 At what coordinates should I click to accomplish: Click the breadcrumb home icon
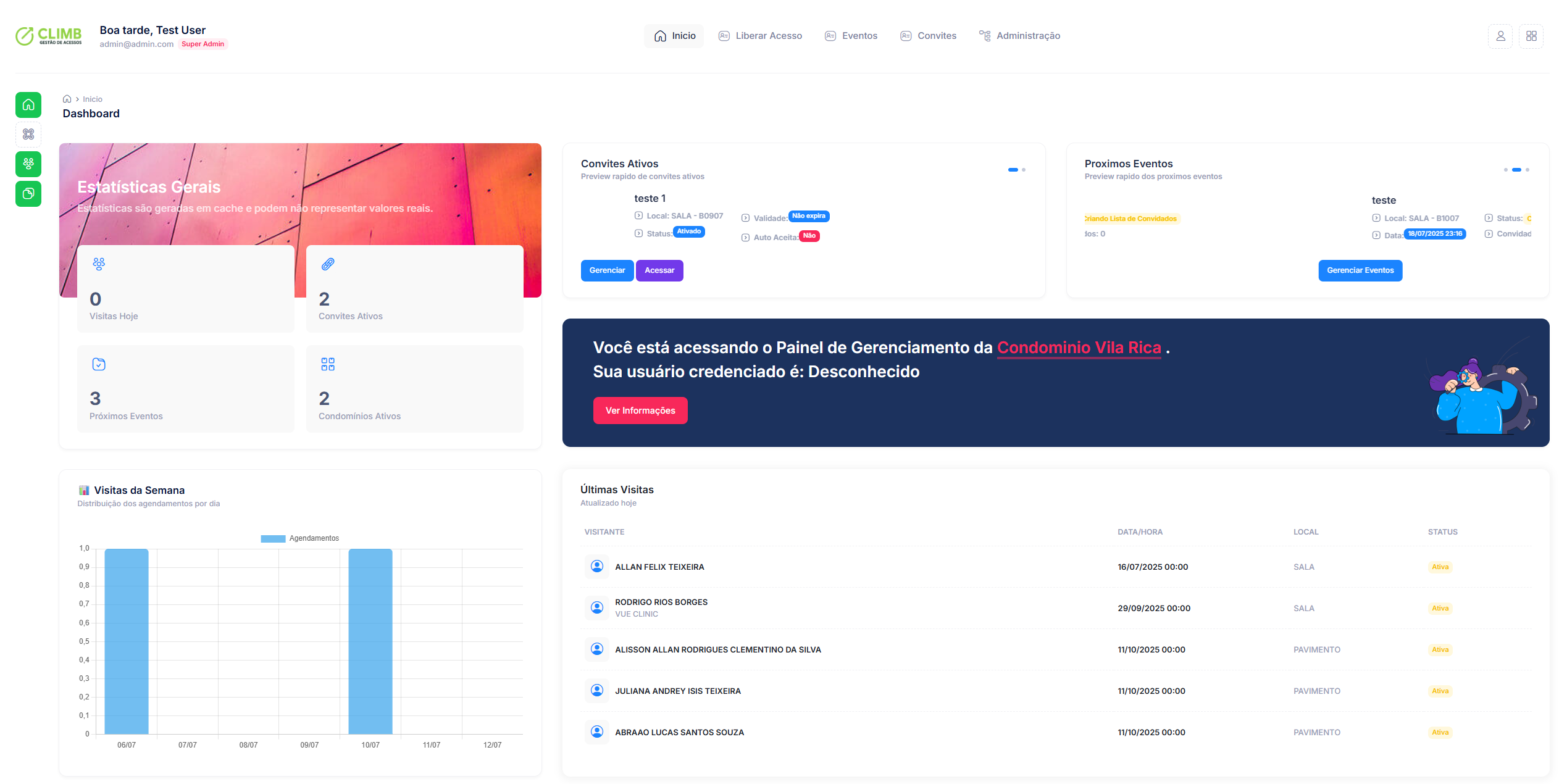[67, 99]
